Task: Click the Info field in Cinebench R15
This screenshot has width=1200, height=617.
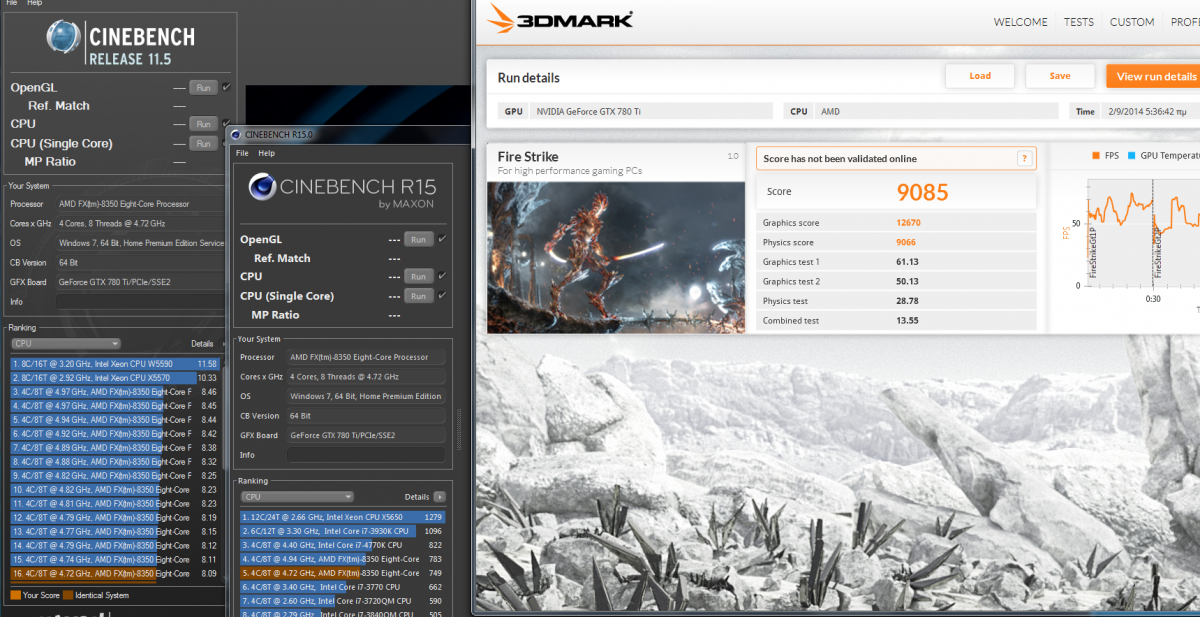Action: tap(365, 455)
